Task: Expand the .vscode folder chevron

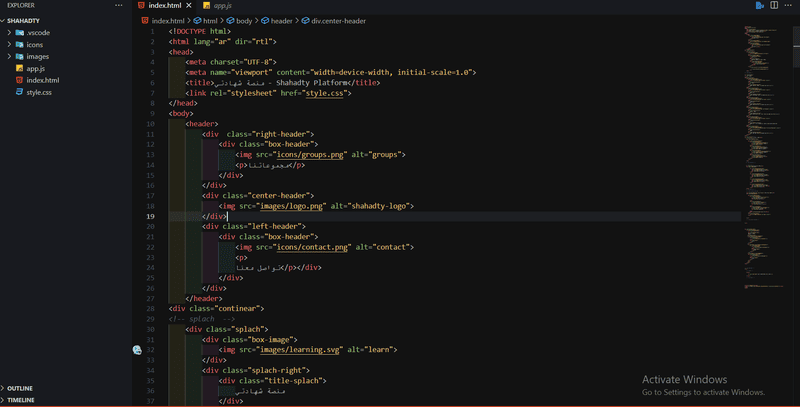Action: (9, 32)
